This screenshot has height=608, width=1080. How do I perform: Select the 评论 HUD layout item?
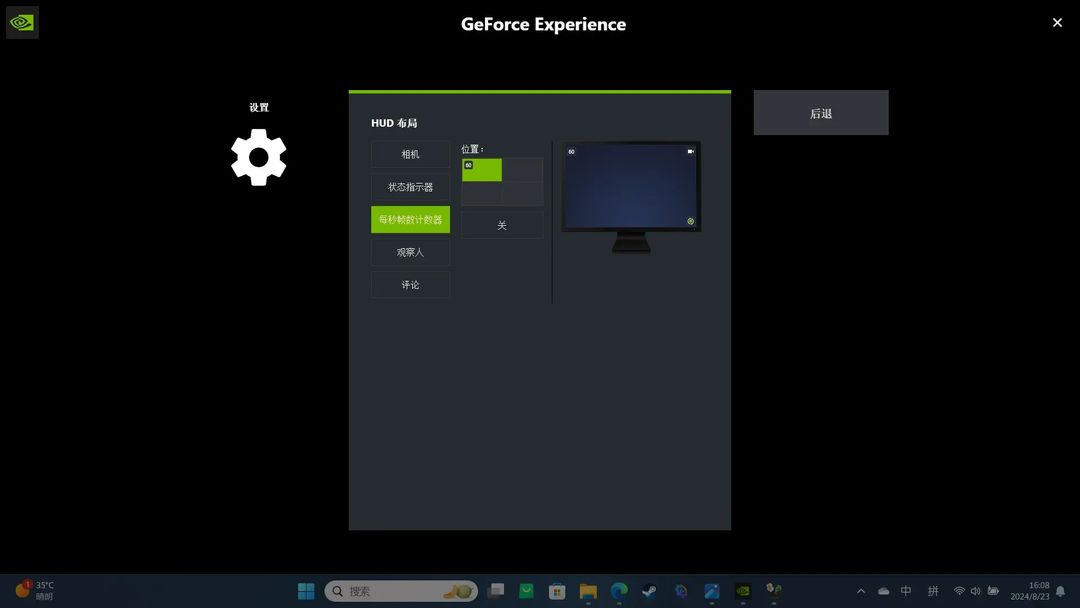pyautogui.click(x=411, y=284)
